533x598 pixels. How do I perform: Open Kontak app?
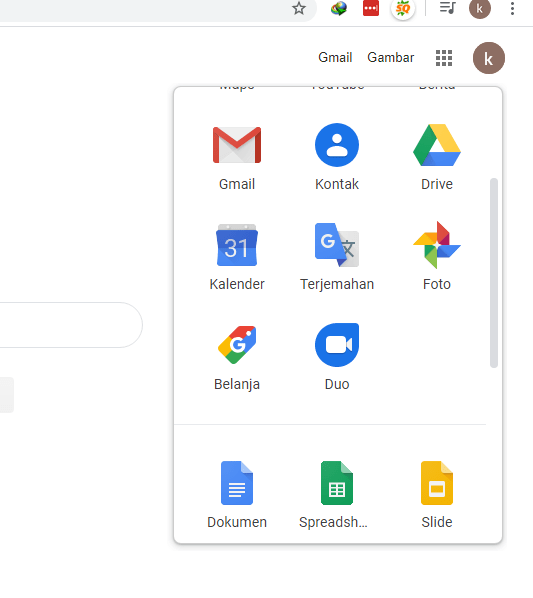(x=337, y=158)
